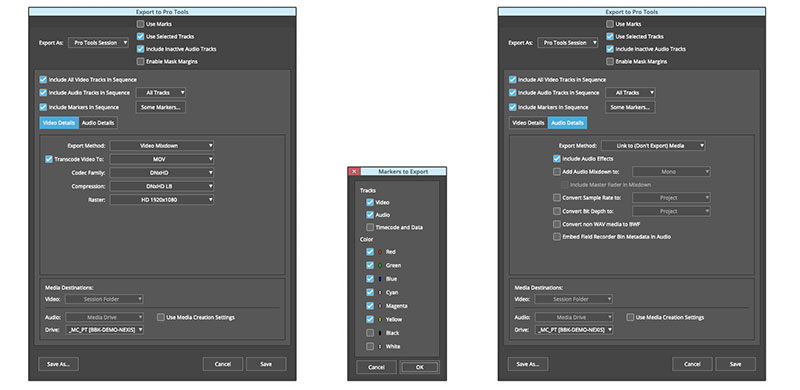
Task: Open Convert Bit Depth Project dropdown
Action: coord(671,211)
